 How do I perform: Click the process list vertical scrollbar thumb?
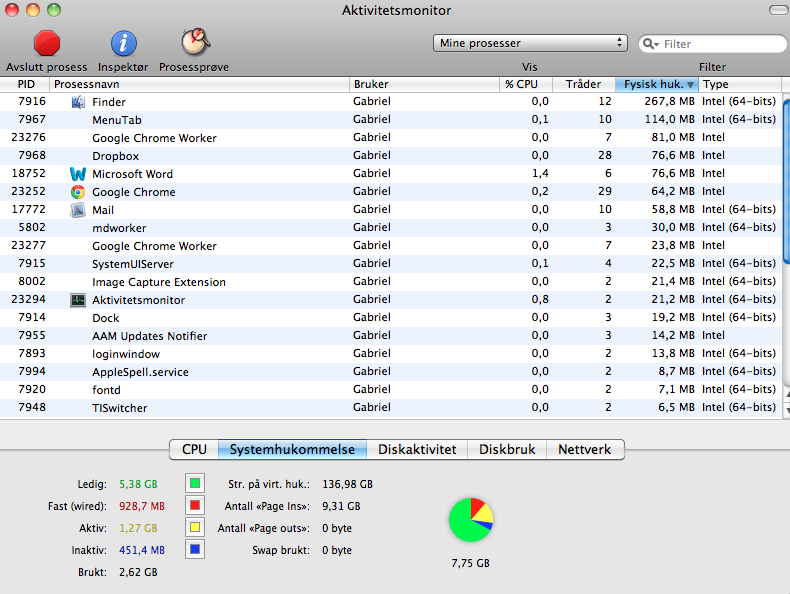pyautogui.click(x=786, y=181)
